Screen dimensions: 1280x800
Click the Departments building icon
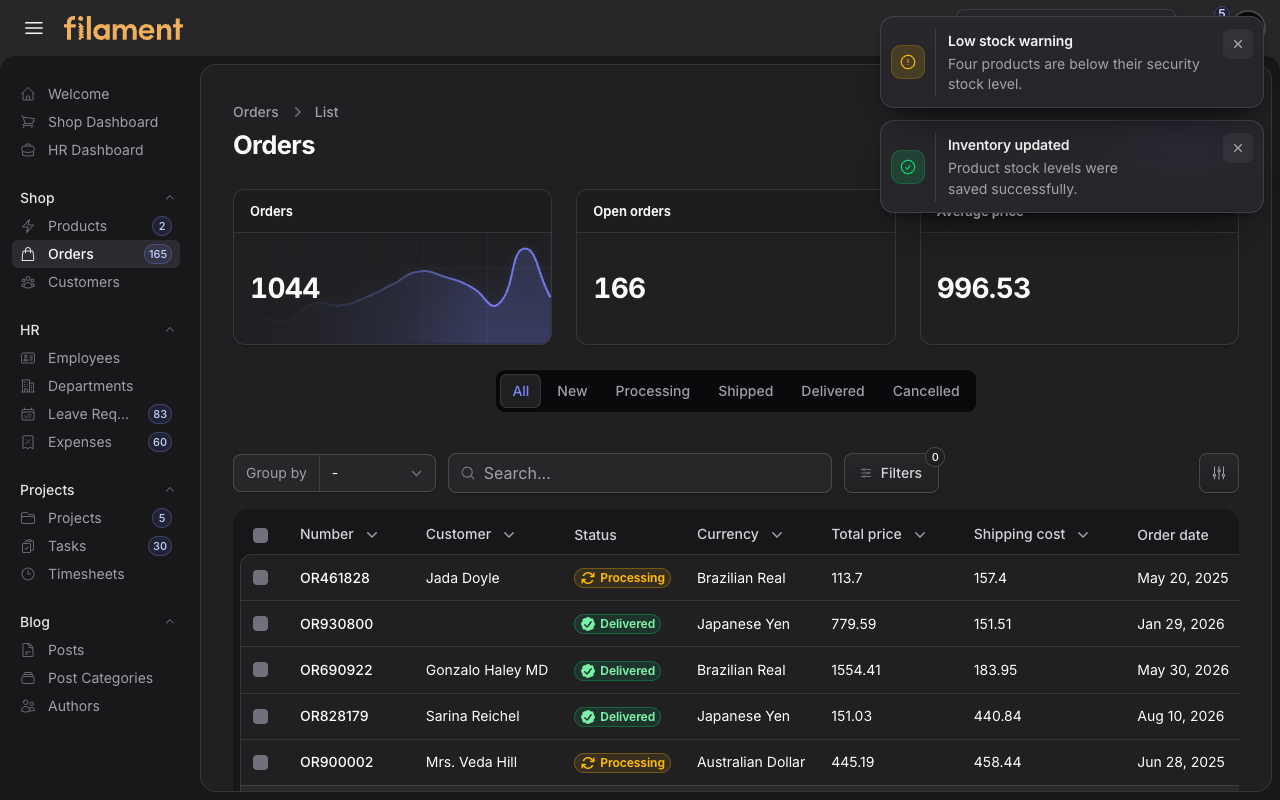click(x=28, y=386)
